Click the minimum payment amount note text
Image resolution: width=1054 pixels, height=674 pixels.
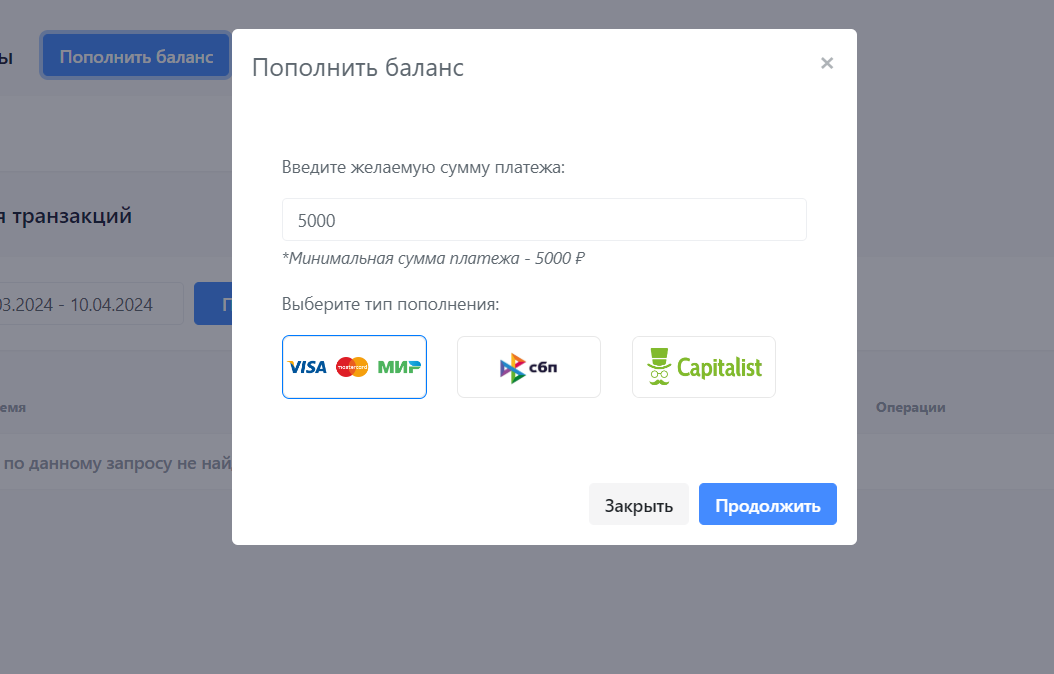tap(434, 259)
